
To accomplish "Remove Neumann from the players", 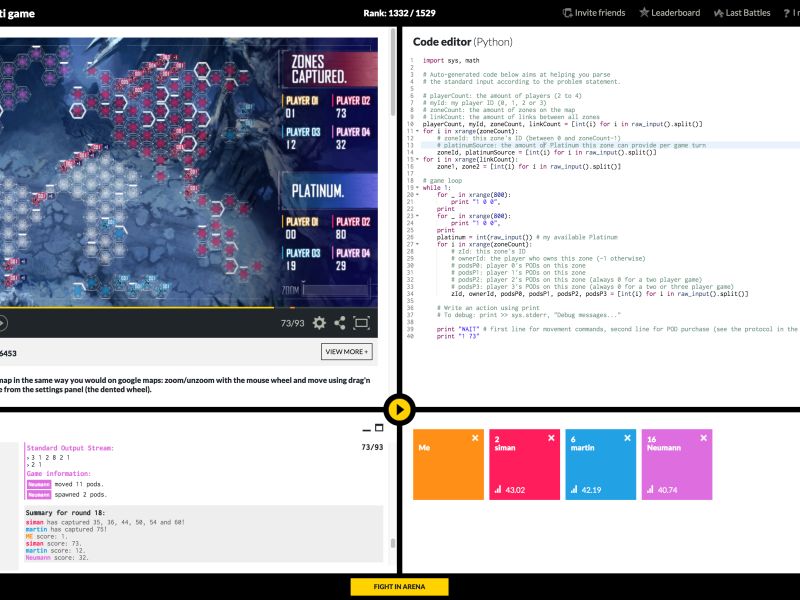I will tap(703, 438).
